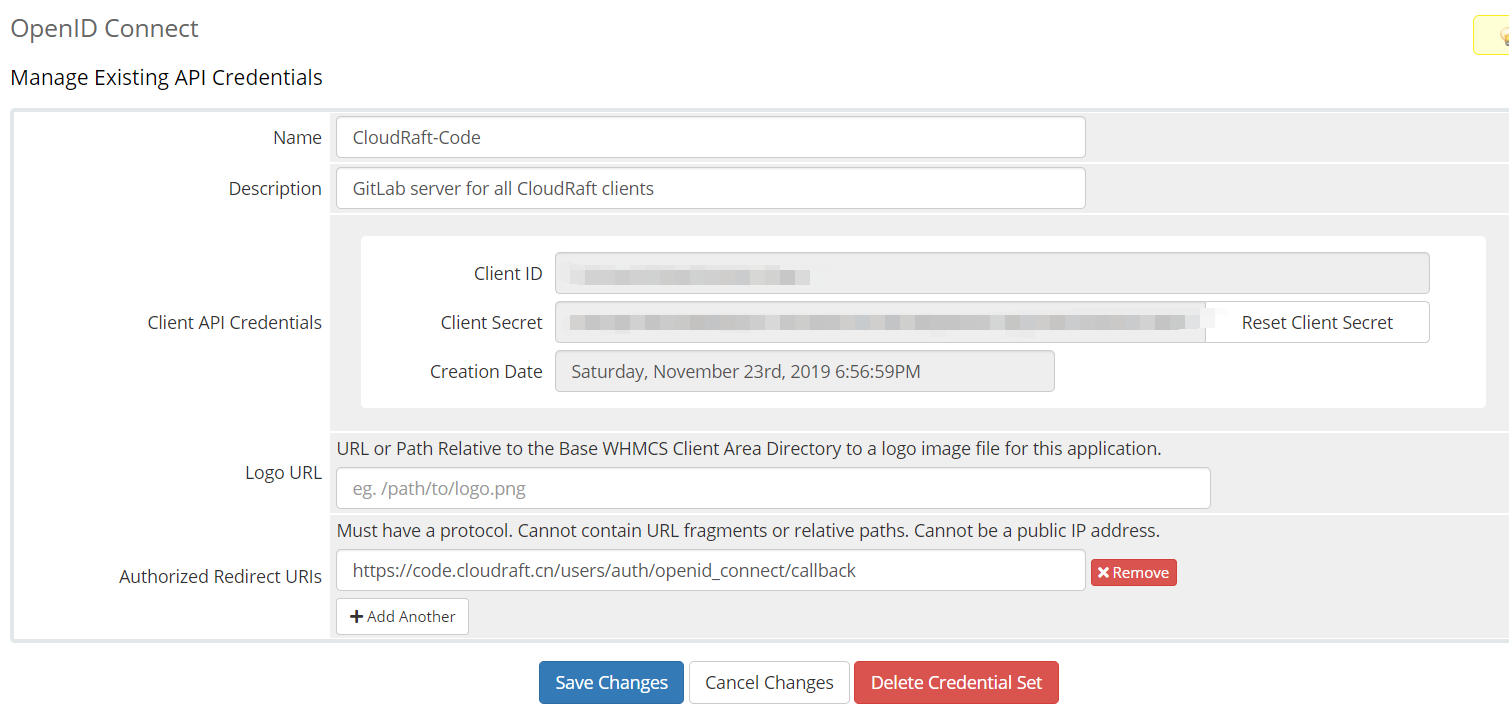This screenshot has height=709, width=1509.
Task: Click the Authorized Redirect URIs label
Action: click(x=220, y=577)
